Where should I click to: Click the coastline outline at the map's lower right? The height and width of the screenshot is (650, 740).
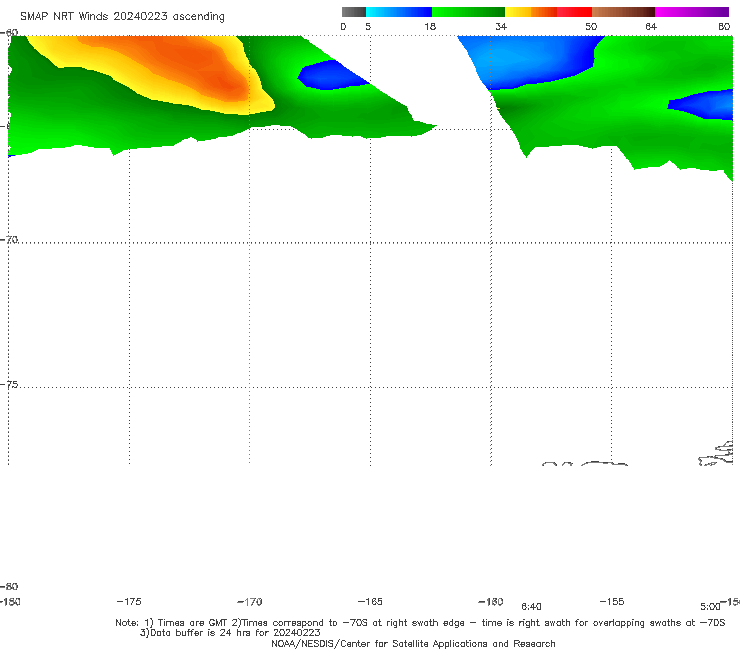coord(716,454)
